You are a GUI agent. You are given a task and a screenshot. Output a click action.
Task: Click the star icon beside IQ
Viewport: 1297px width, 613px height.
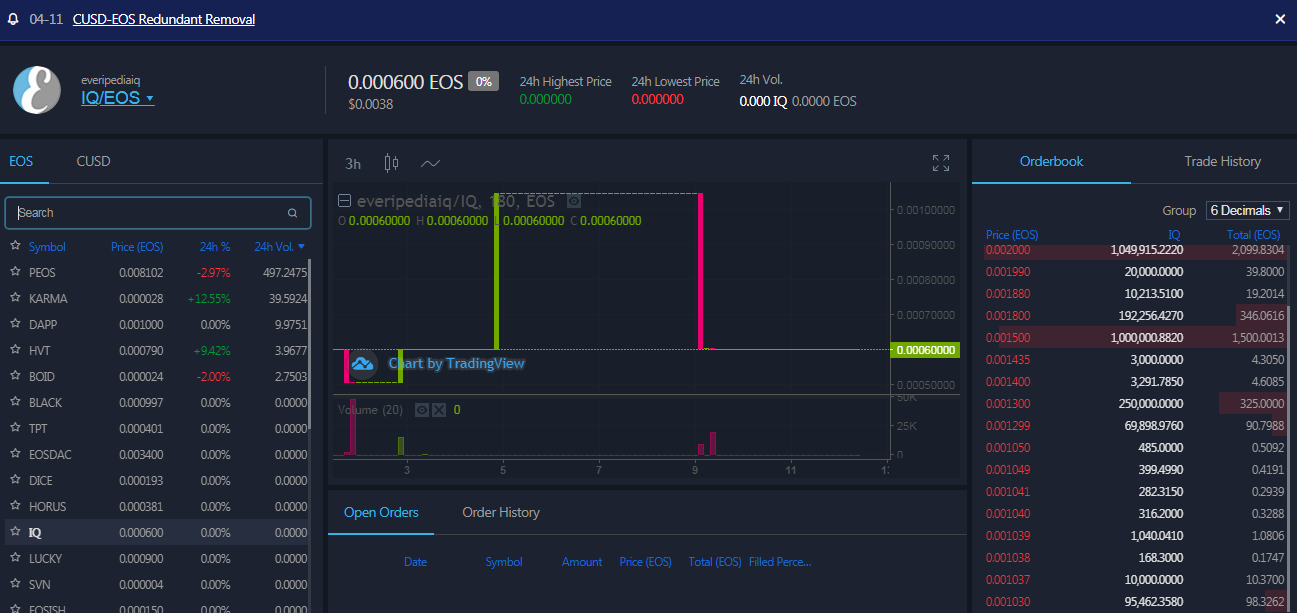pyautogui.click(x=15, y=532)
